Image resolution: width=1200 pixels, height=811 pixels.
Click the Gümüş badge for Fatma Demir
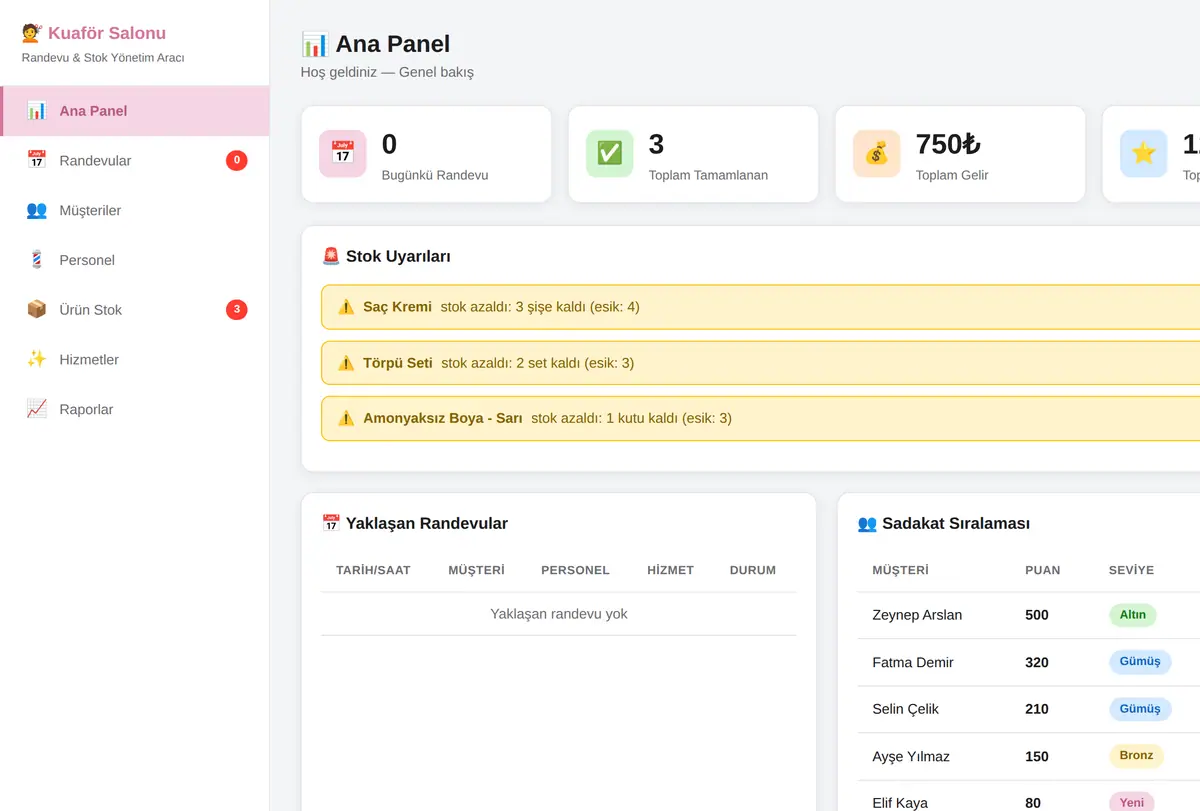pos(1140,662)
